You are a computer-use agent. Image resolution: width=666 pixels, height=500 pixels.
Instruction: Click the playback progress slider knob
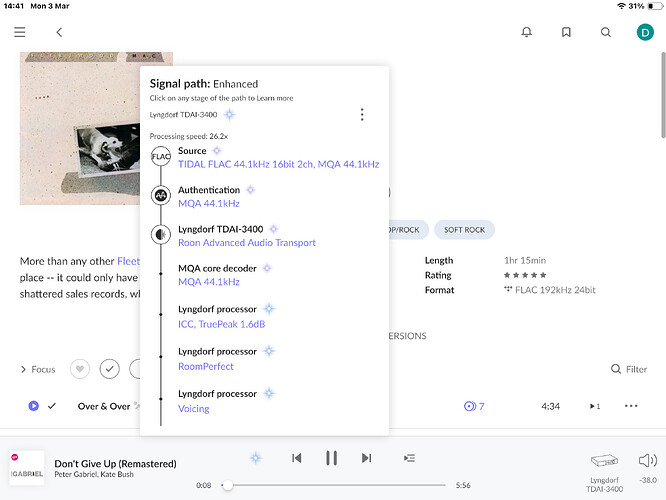point(228,485)
